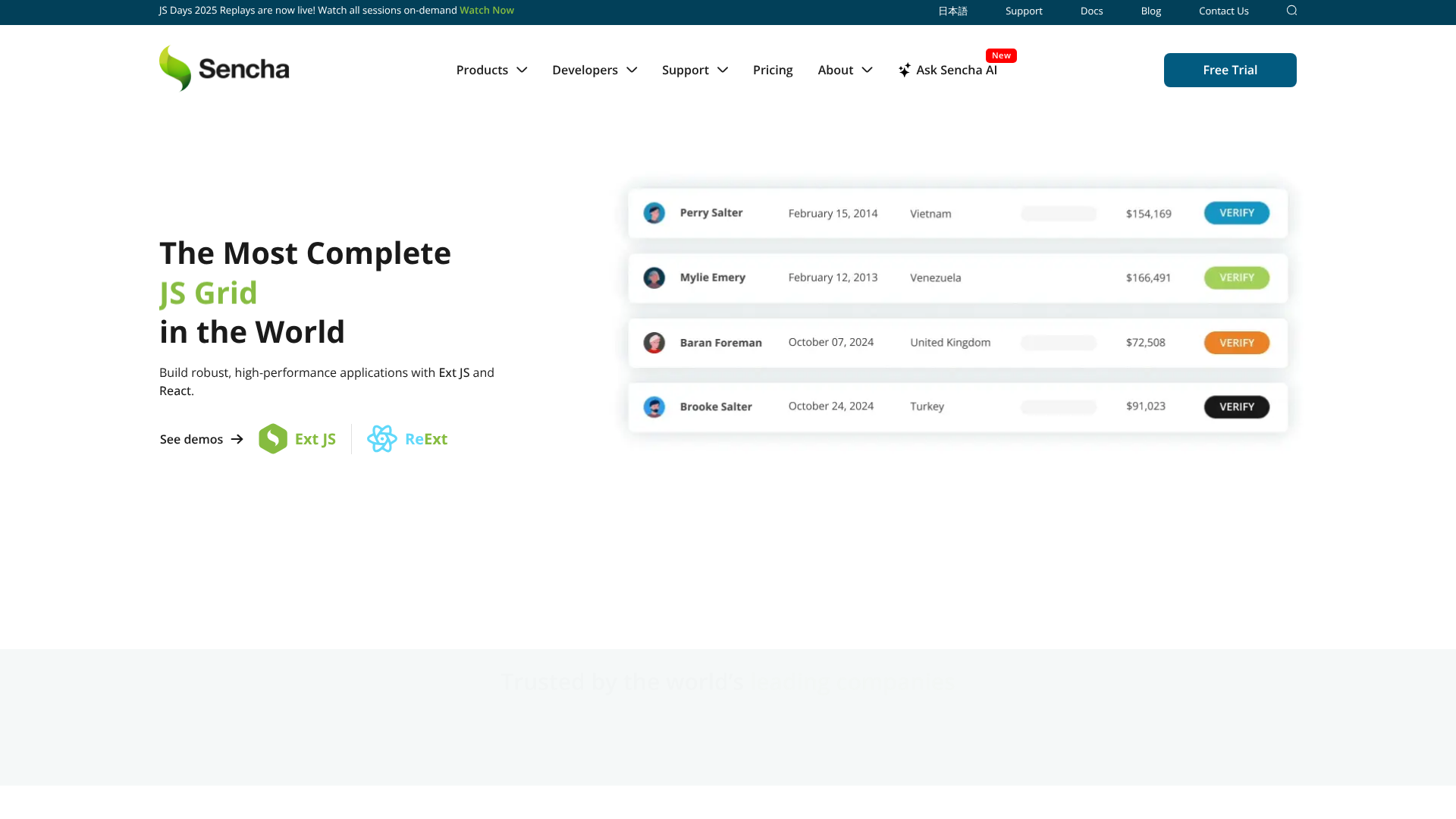Verify Mylie Emery's row in the grid
The height and width of the screenshot is (819, 1456).
(1236, 278)
